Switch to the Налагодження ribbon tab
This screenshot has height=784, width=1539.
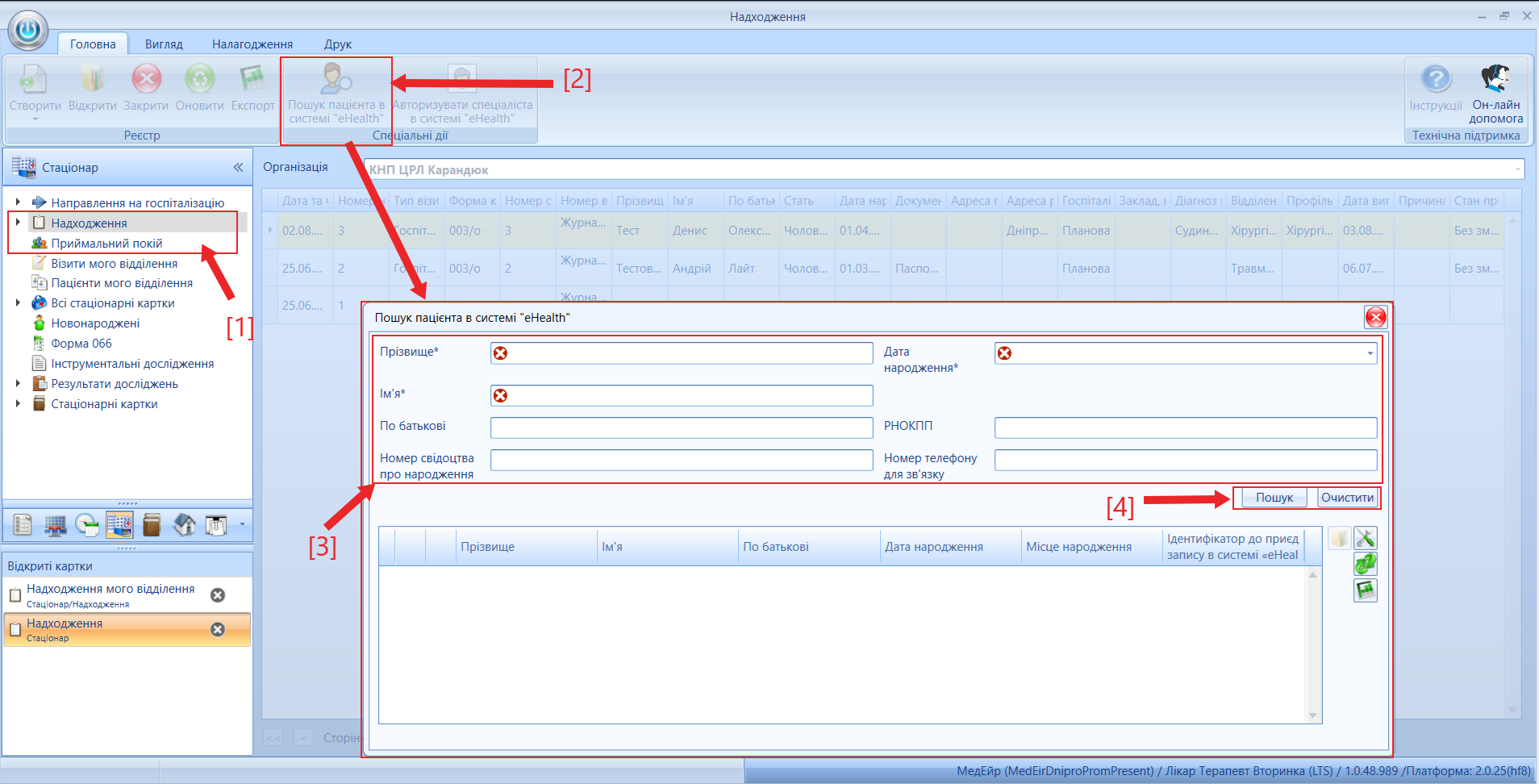(x=252, y=44)
